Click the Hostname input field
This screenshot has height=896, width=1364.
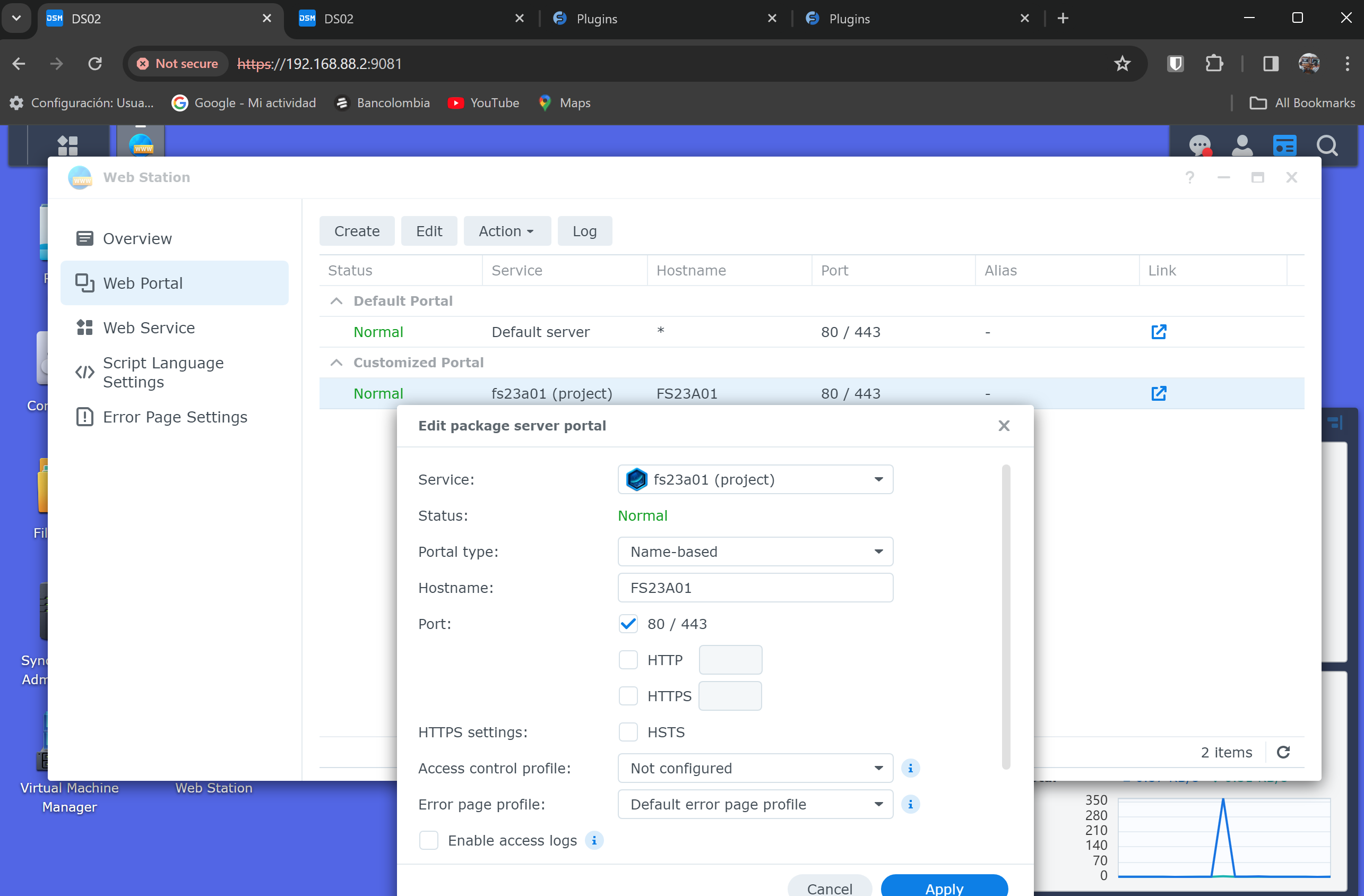[755, 588]
